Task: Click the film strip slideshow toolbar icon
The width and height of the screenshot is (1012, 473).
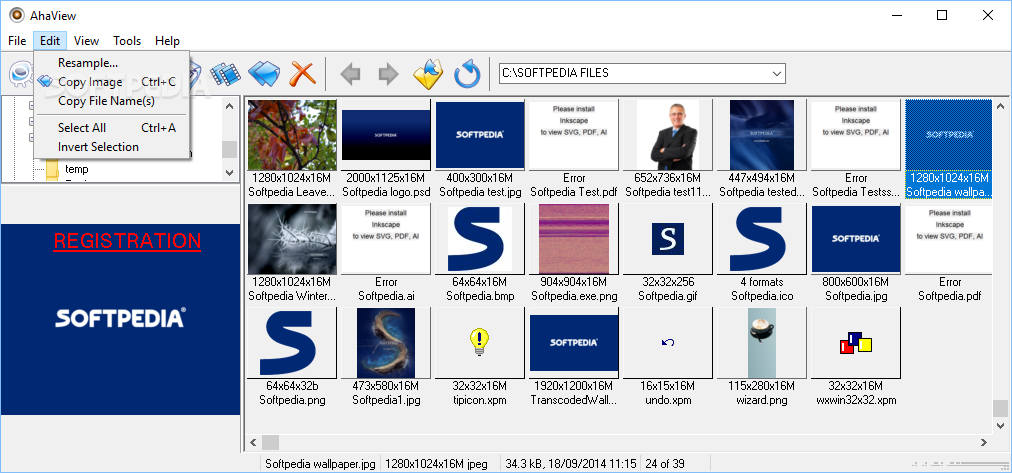Action: (x=225, y=74)
